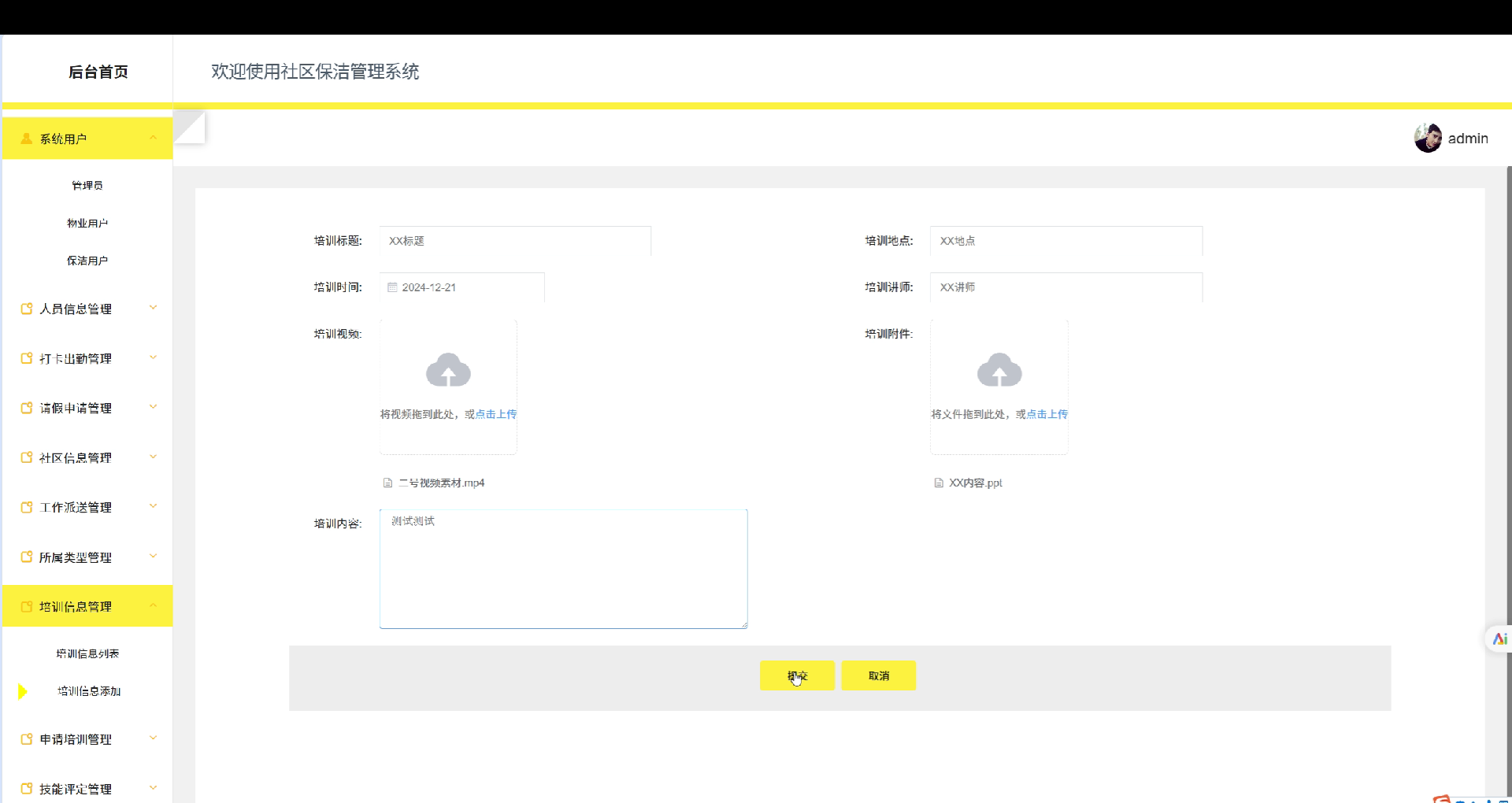Collapse 培训信息管理 with its chevron
Screen dimensions: 1512x803
point(153,605)
